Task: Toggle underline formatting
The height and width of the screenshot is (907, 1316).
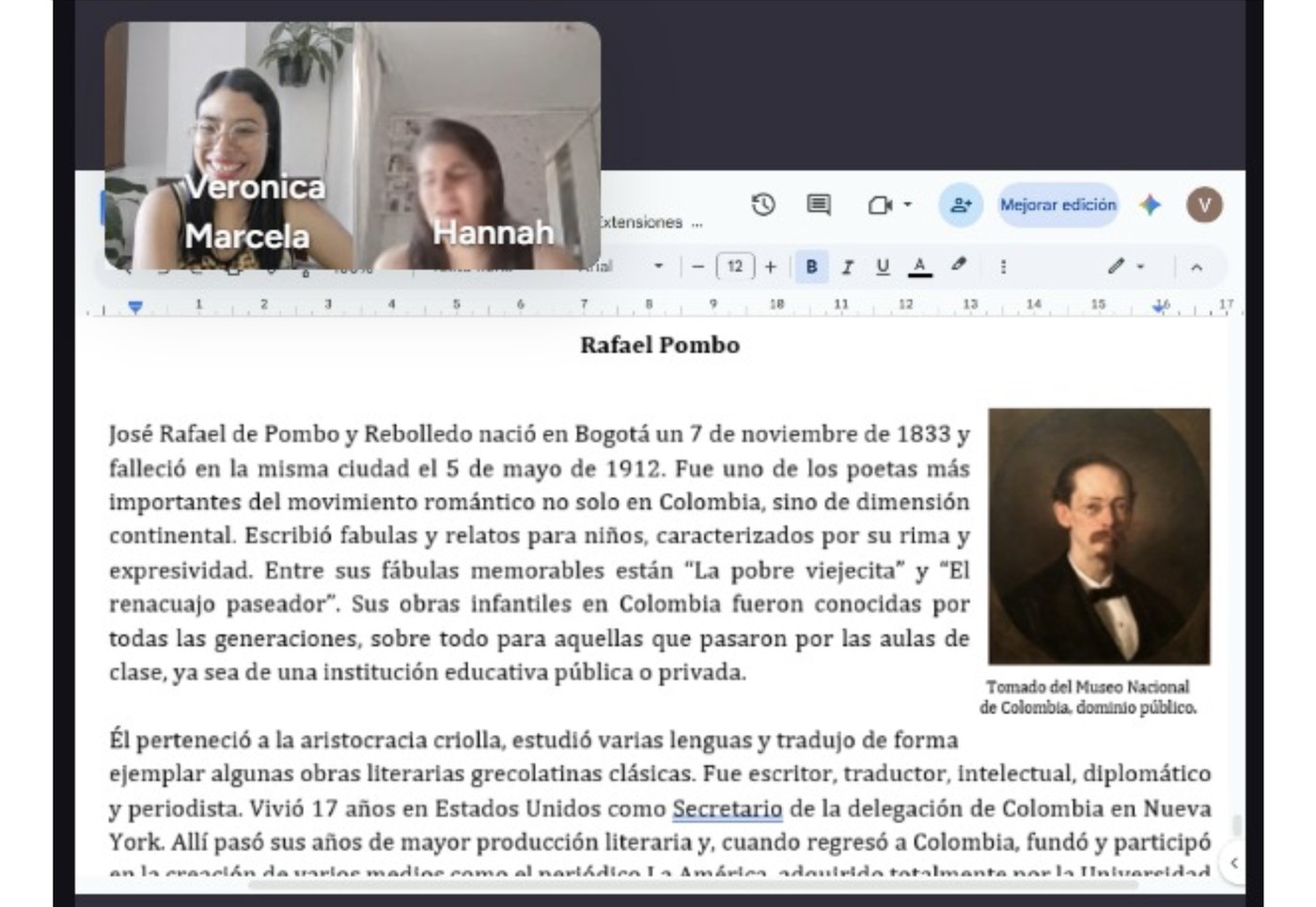Action: pyautogui.click(x=882, y=267)
